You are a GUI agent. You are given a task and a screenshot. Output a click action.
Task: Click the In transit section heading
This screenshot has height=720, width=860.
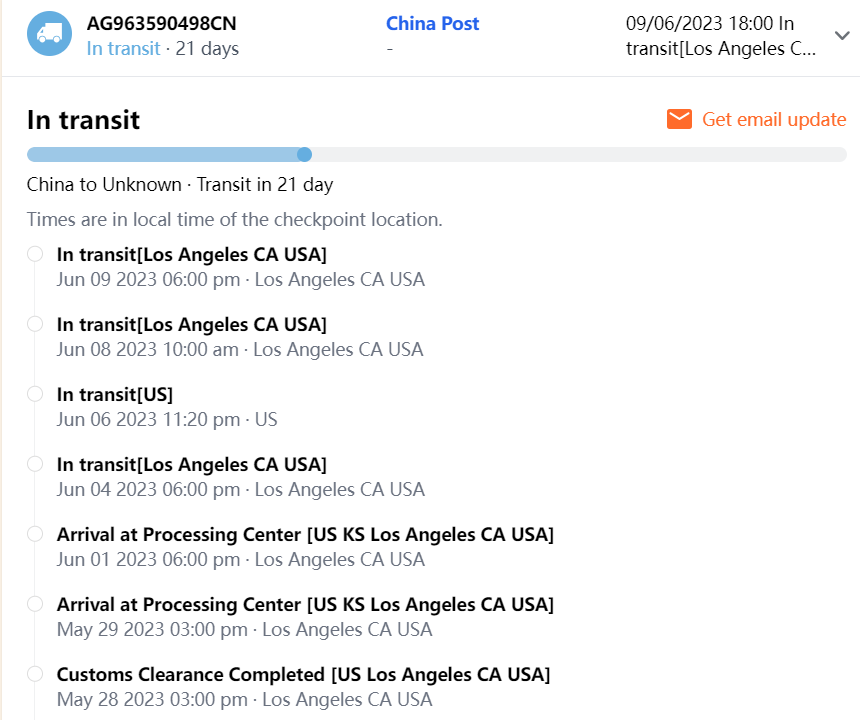83,121
